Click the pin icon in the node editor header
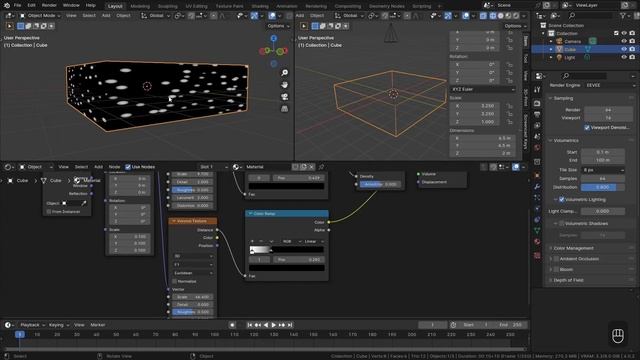Image resolution: width=640 pixels, height=360 pixels. [x=321, y=167]
